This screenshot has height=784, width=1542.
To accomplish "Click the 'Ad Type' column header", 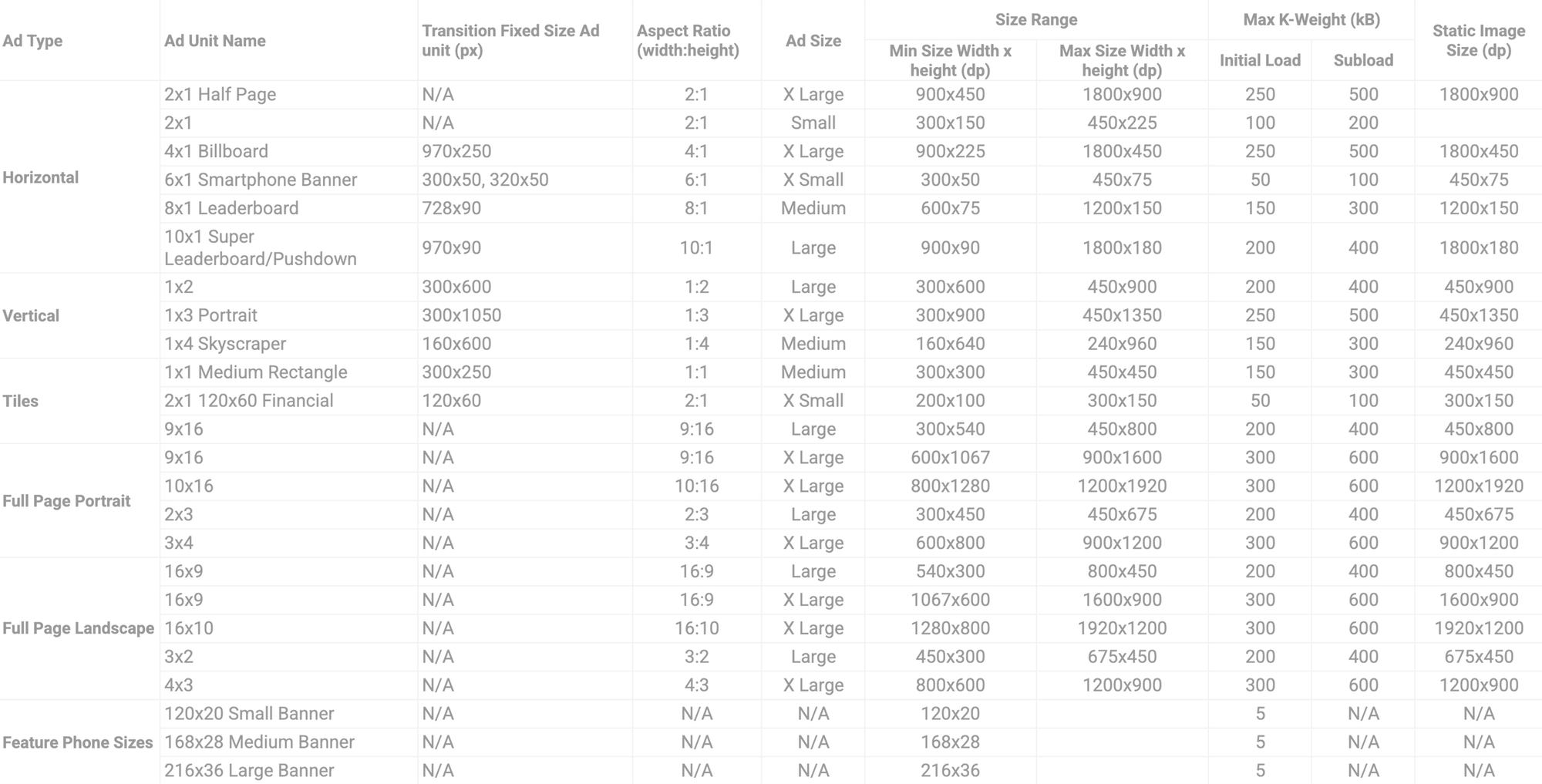I will pos(32,41).
